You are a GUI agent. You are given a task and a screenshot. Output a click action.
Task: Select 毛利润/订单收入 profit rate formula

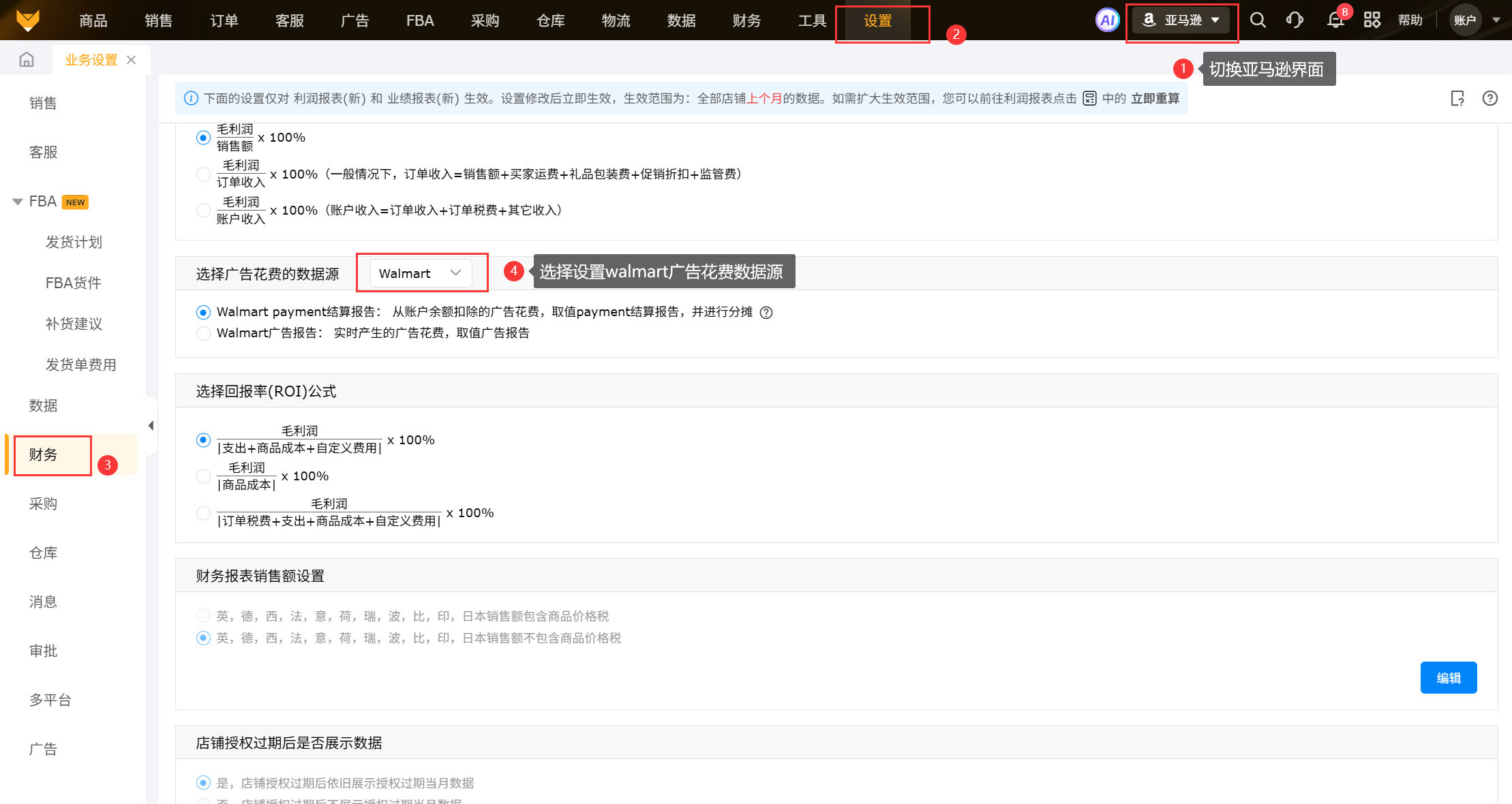(x=203, y=174)
